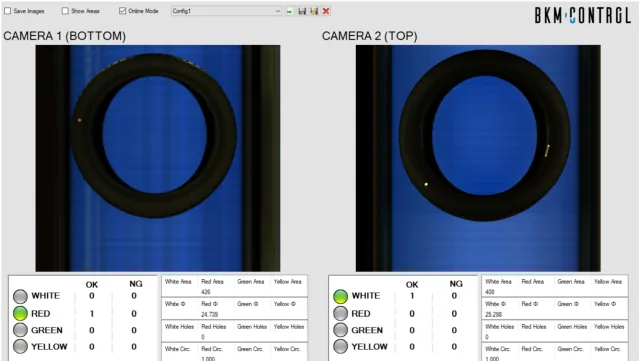
Task: Click Camera 1 Yellow Area label
Action: pyautogui.click(x=288, y=281)
